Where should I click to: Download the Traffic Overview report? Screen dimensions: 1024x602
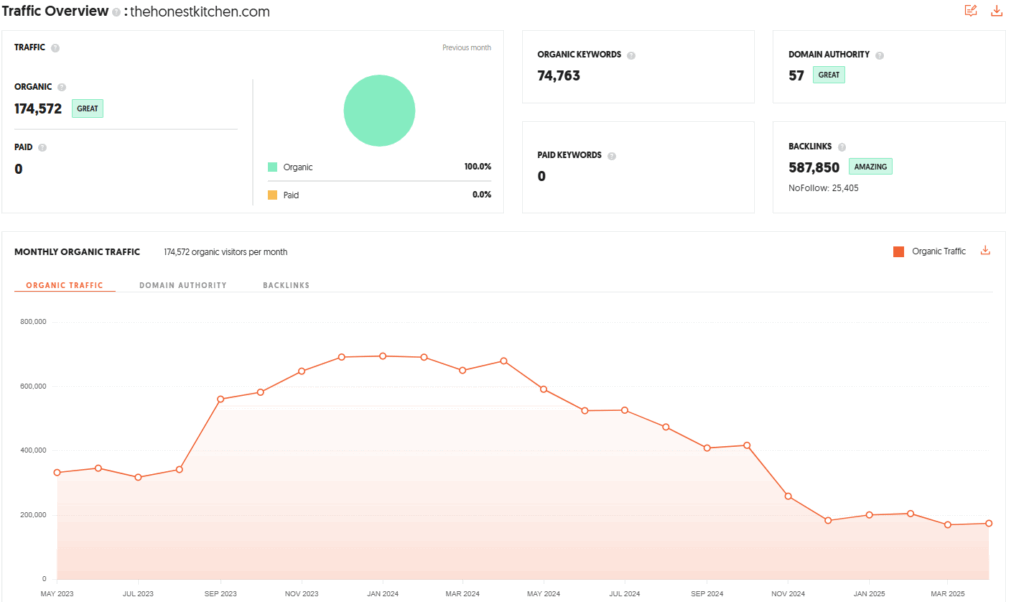(997, 10)
